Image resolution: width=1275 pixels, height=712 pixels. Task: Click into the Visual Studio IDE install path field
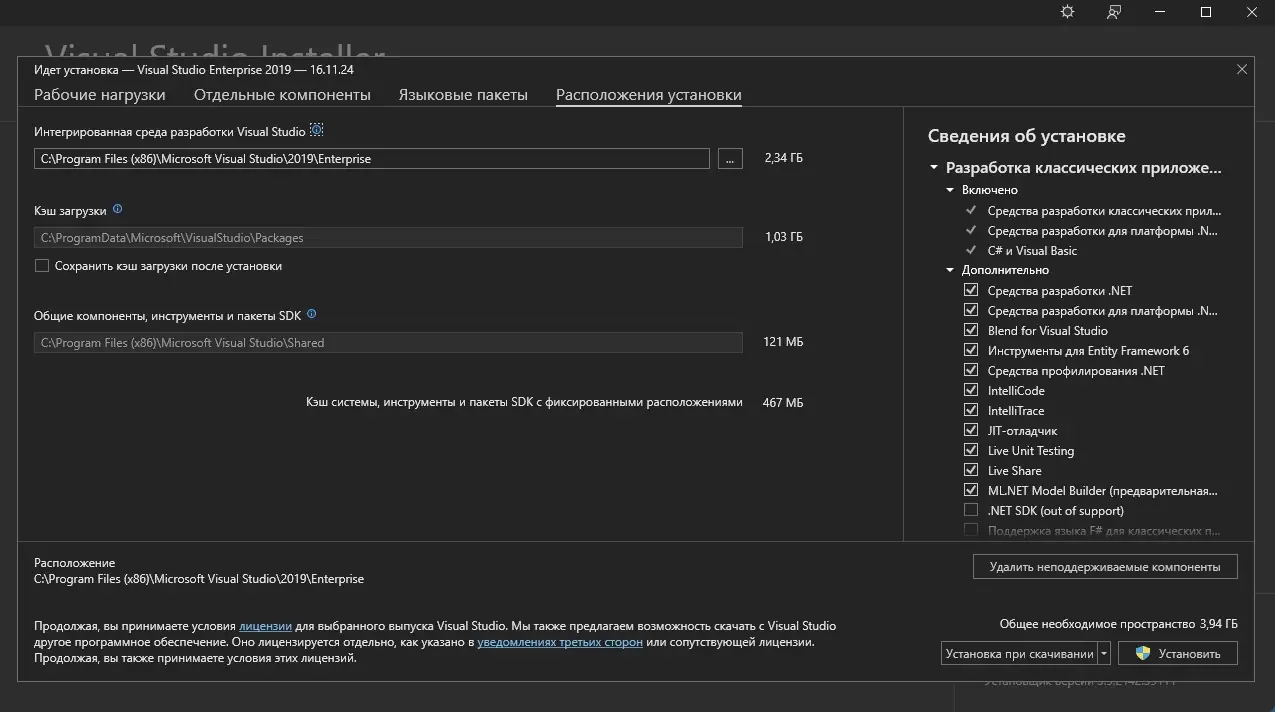(370, 158)
